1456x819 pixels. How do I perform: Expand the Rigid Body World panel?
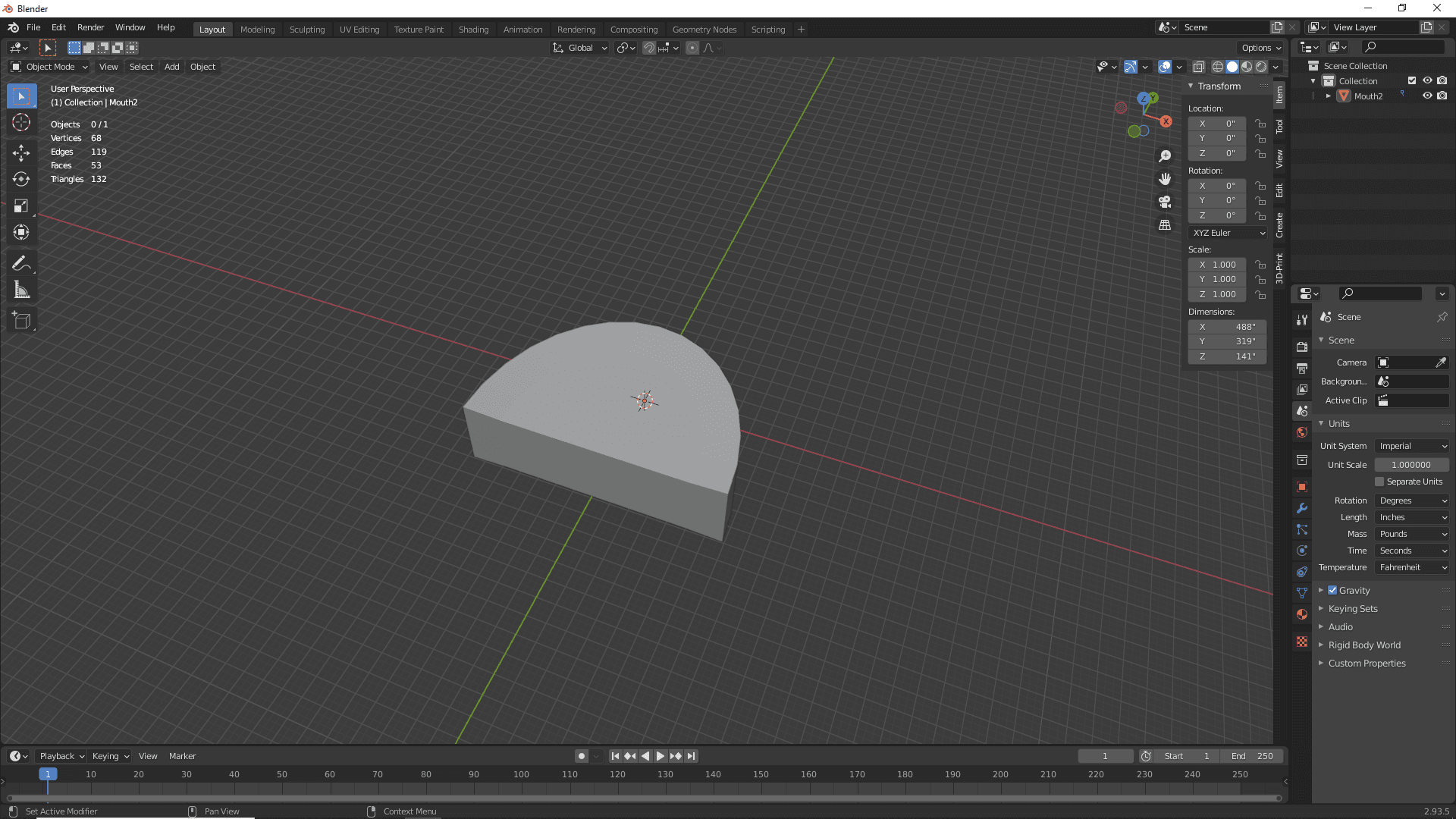click(x=1364, y=645)
